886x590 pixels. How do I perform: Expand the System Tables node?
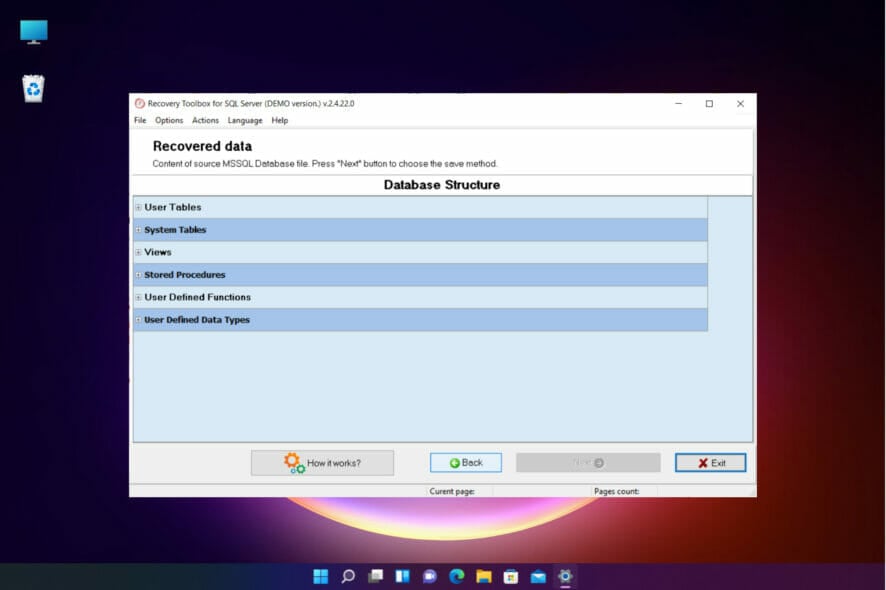coord(137,230)
